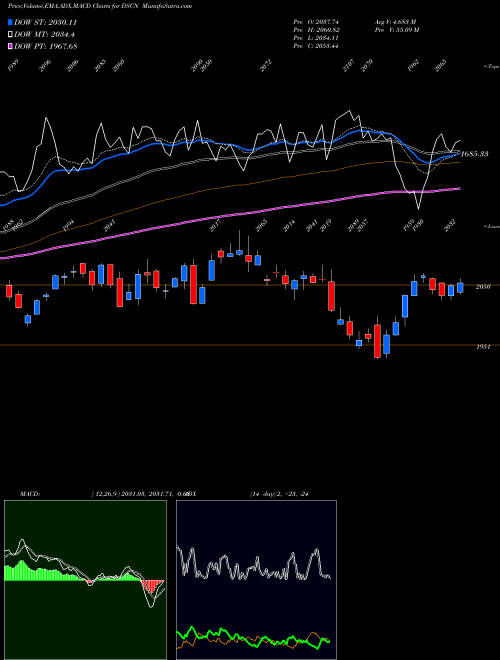Click the 1685.33 label on the EMA chart
This screenshot has height=660, width=500.
coord(475,154)
